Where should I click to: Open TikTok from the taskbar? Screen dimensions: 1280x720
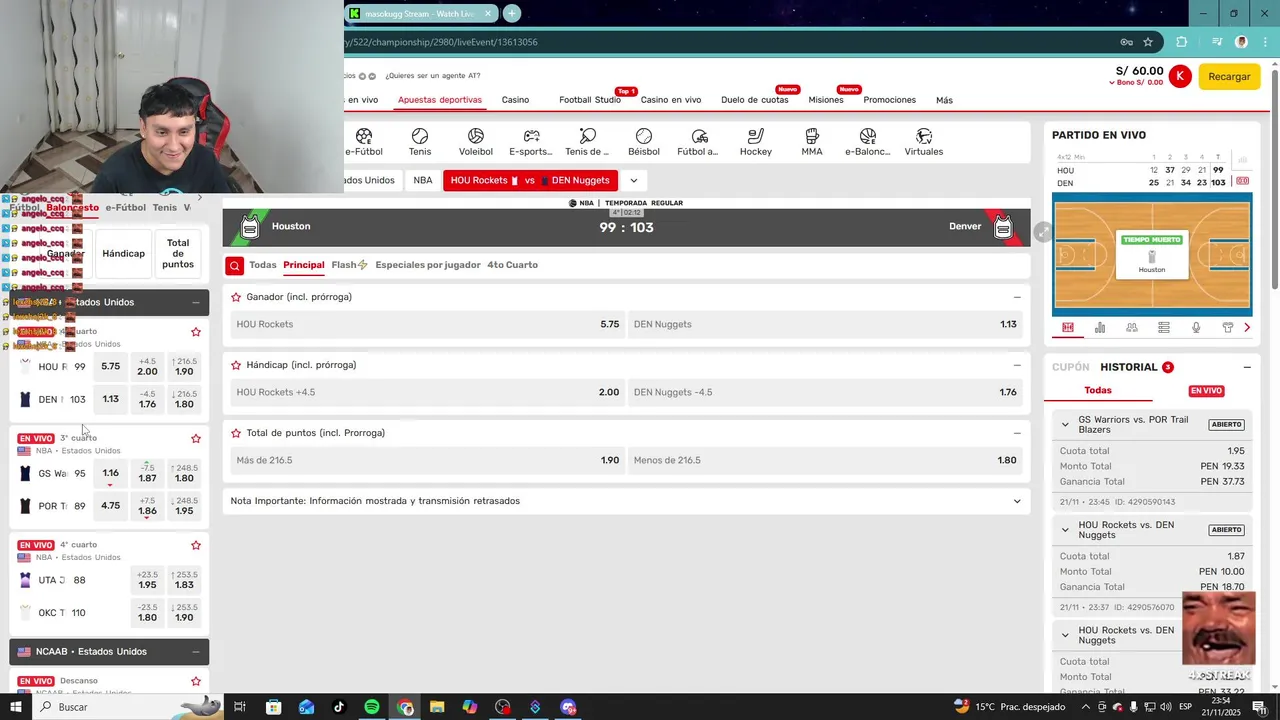tap(339, 707)
